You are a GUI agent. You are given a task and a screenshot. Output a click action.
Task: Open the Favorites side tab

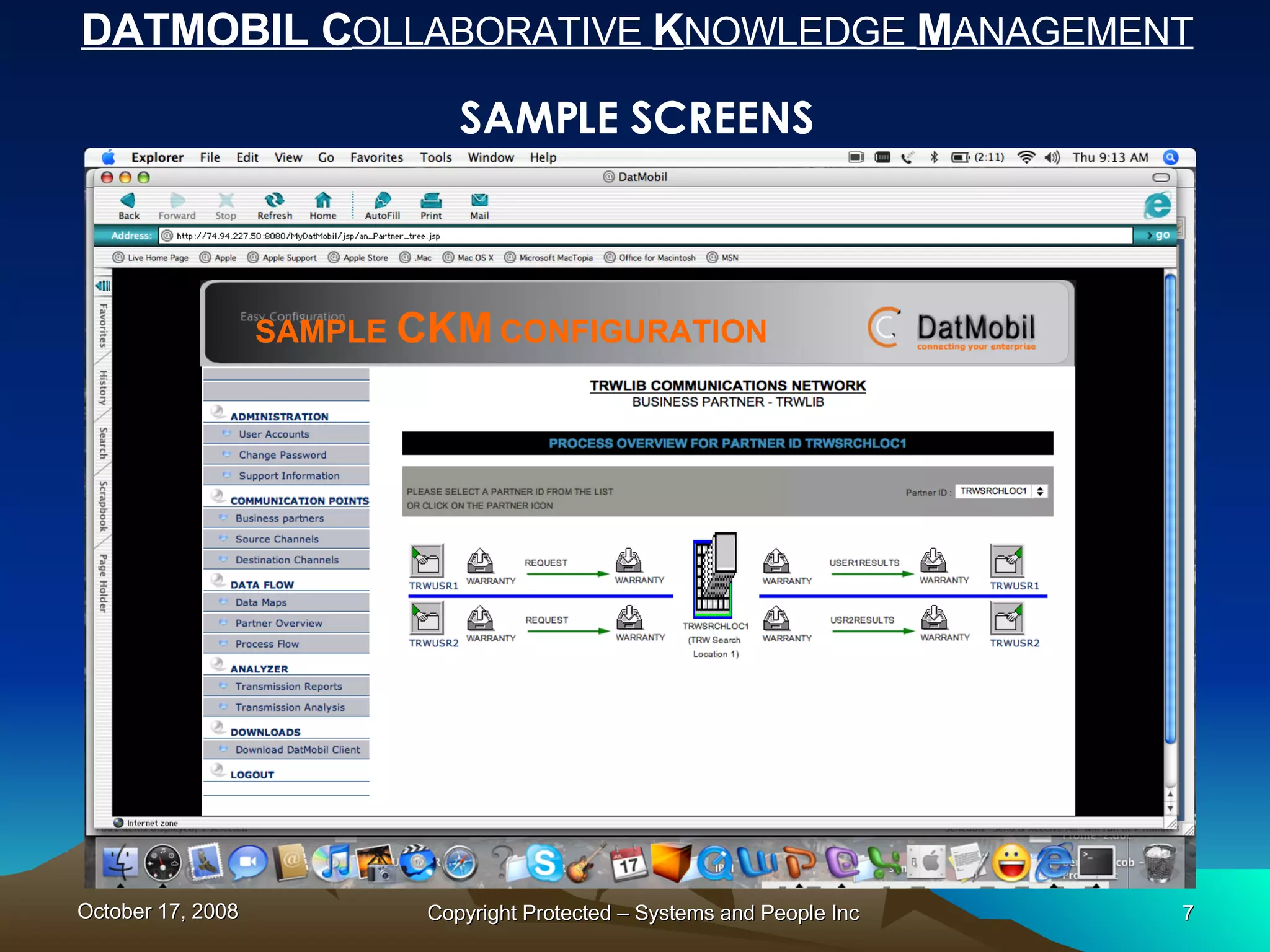(103, 325)
